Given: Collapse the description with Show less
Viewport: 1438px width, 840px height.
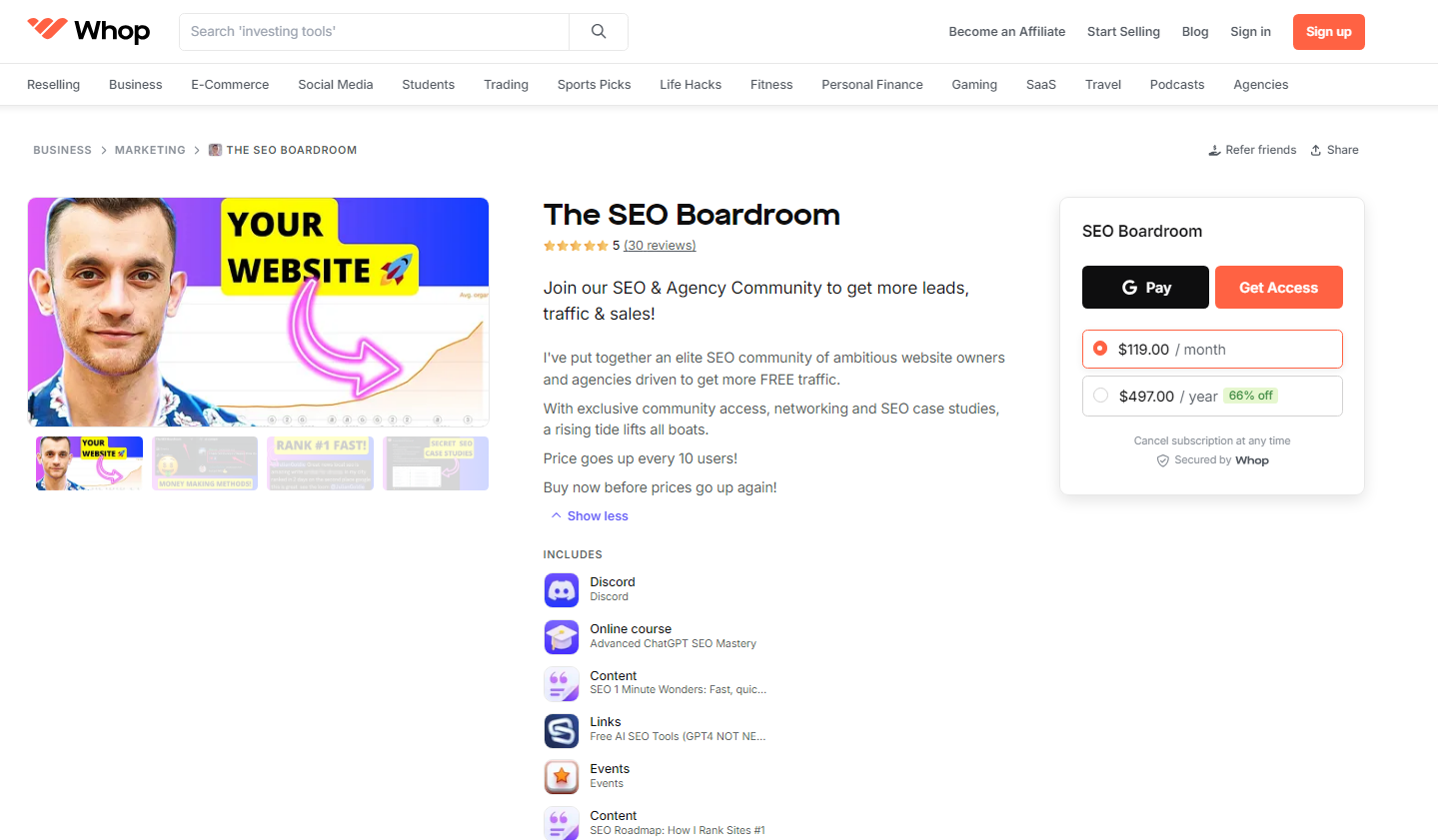Looking at the screenshot, I should [589, 515].
